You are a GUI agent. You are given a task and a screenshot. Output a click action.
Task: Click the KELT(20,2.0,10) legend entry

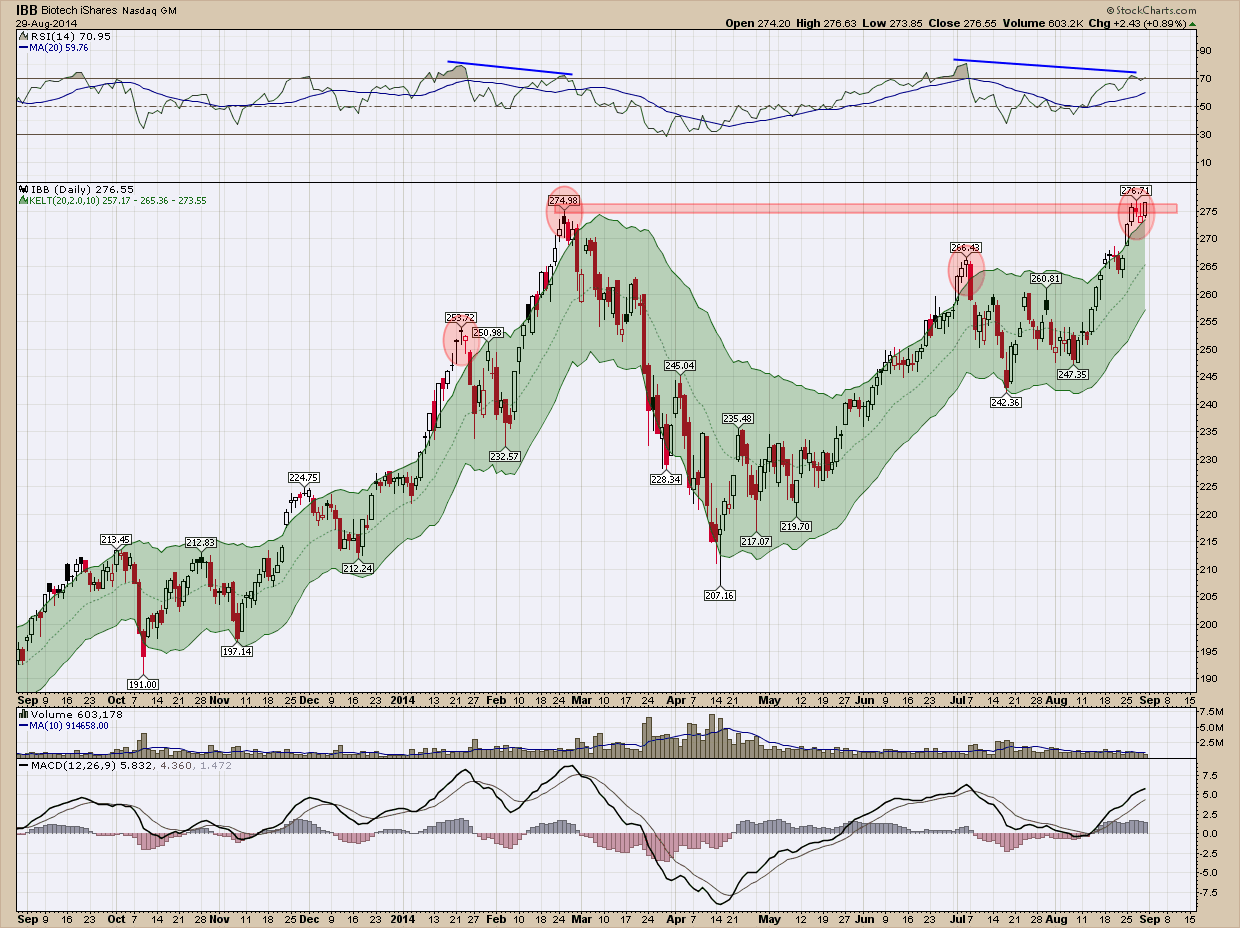(x=110, y=200)
